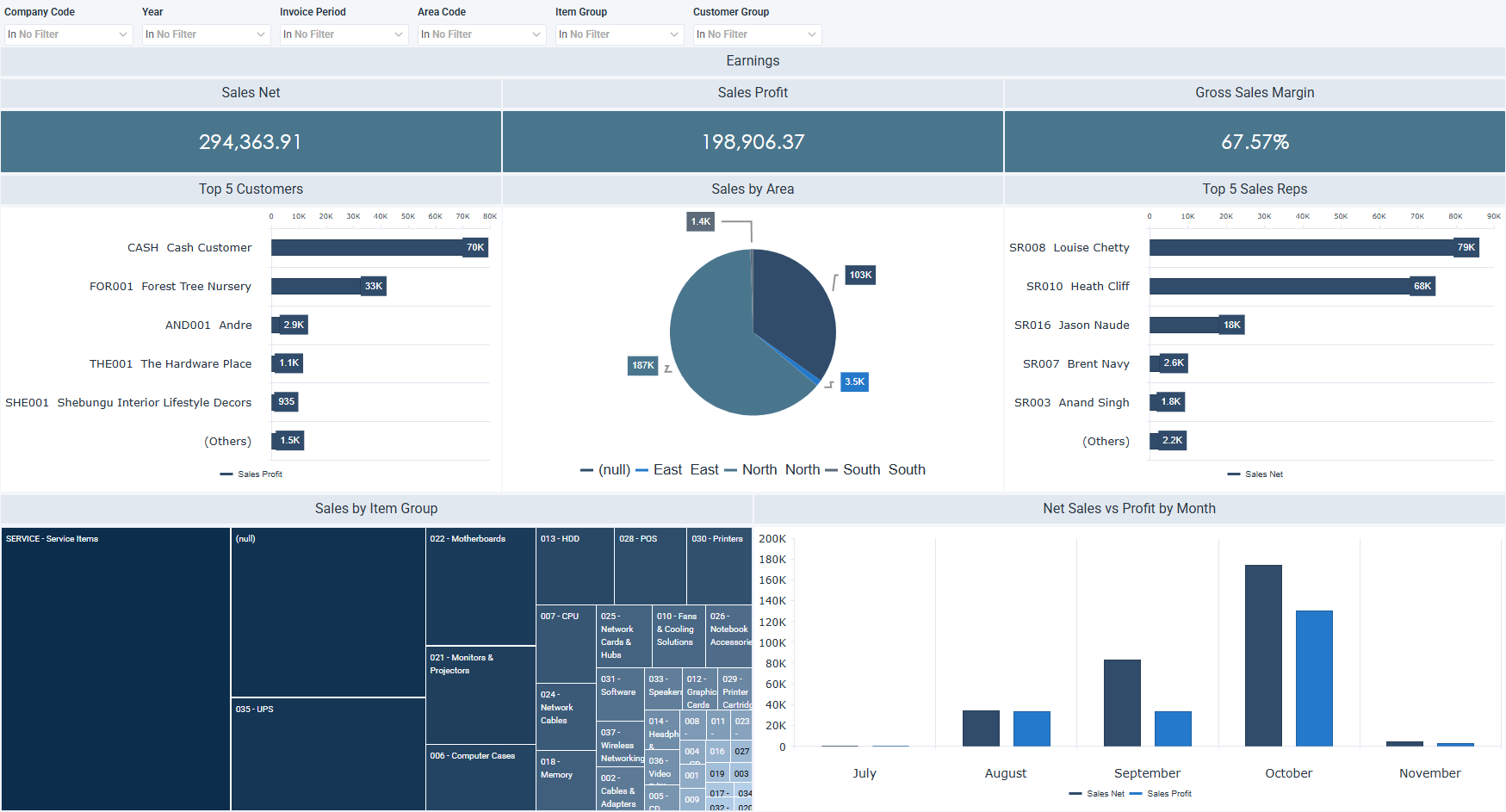
Task: Select the 028 - POS treemap tile
Action: [650, 566]
